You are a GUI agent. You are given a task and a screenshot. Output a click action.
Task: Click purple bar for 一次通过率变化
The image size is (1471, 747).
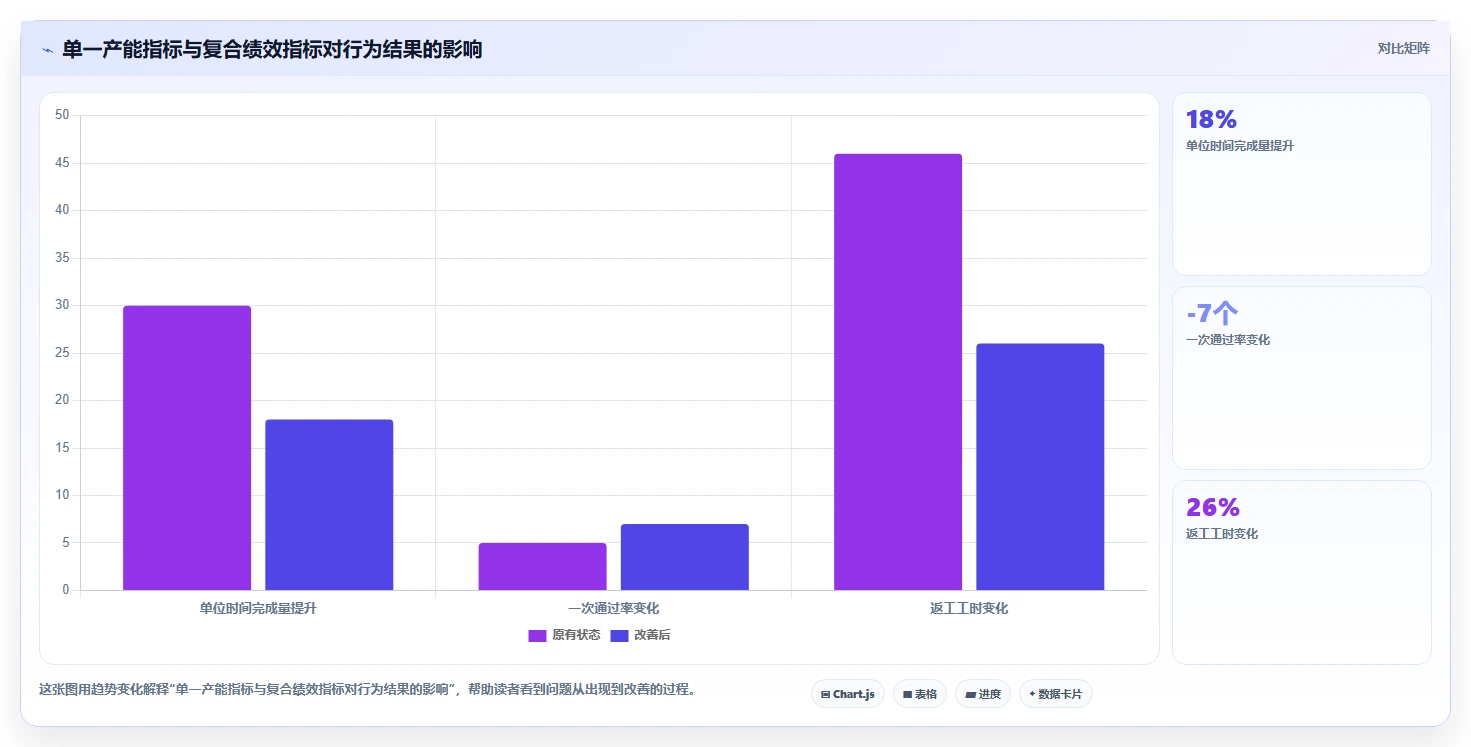[542, 566]
